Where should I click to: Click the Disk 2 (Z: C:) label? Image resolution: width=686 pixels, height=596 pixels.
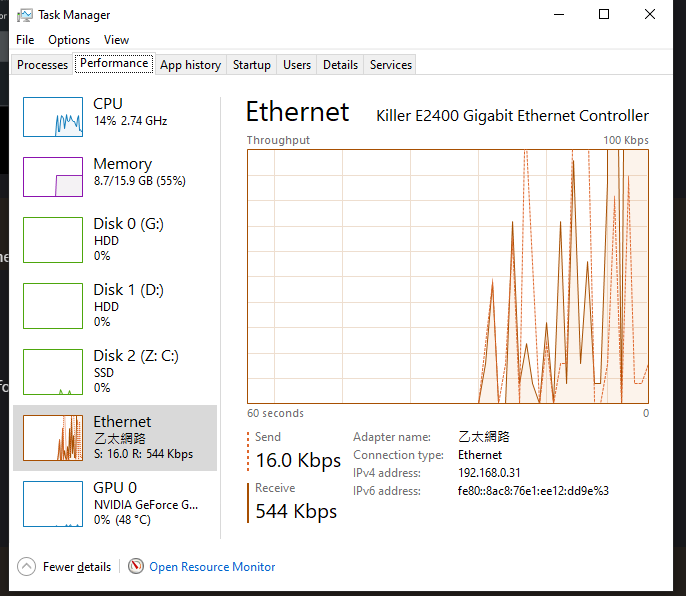click(136, 356)
